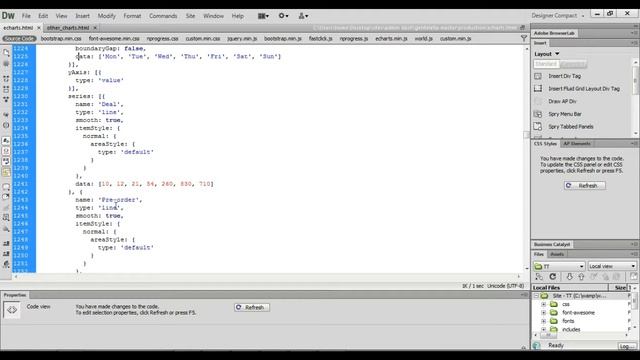Viewport: 640px width, 360px height.
Task: Click the Dw application logo
Action: click(x=8, y=16)
